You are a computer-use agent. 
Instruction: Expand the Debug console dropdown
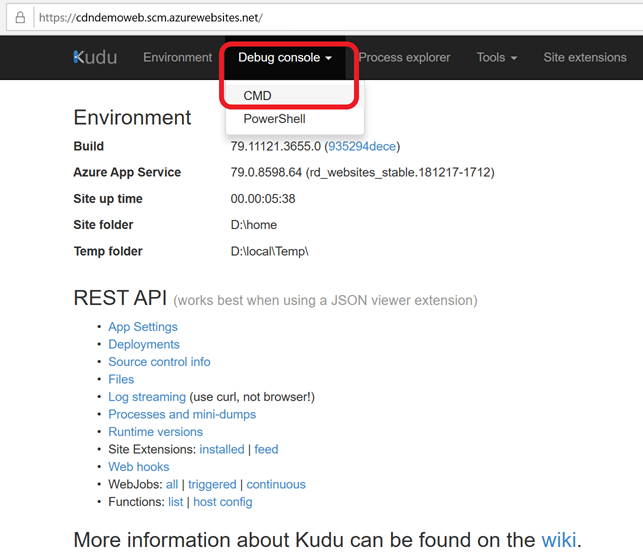(285, 57)
